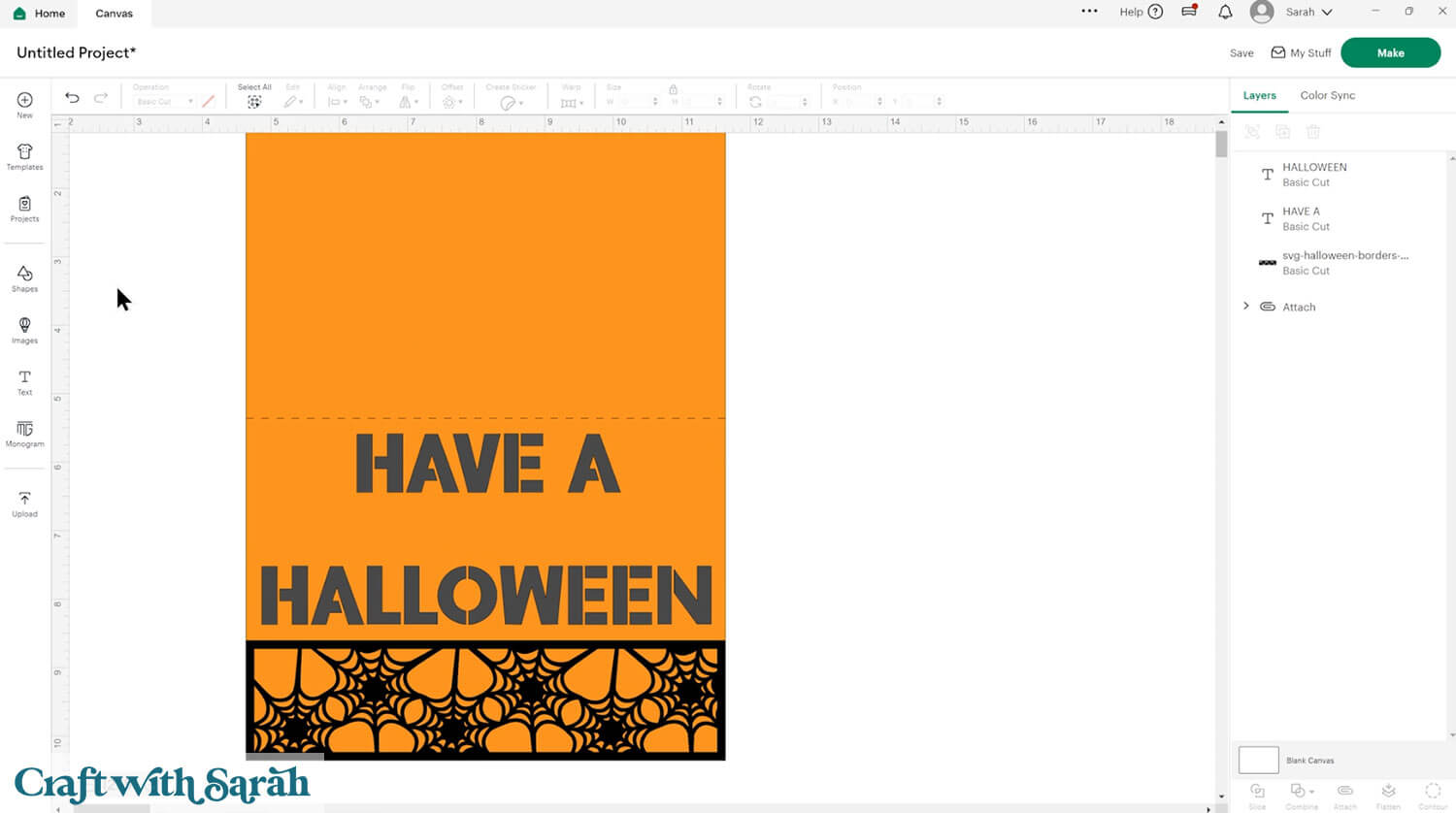The height and width of the screenshot is (813, 1456).
Task: Start a New project from sidebar
Action: click(24, 105)
